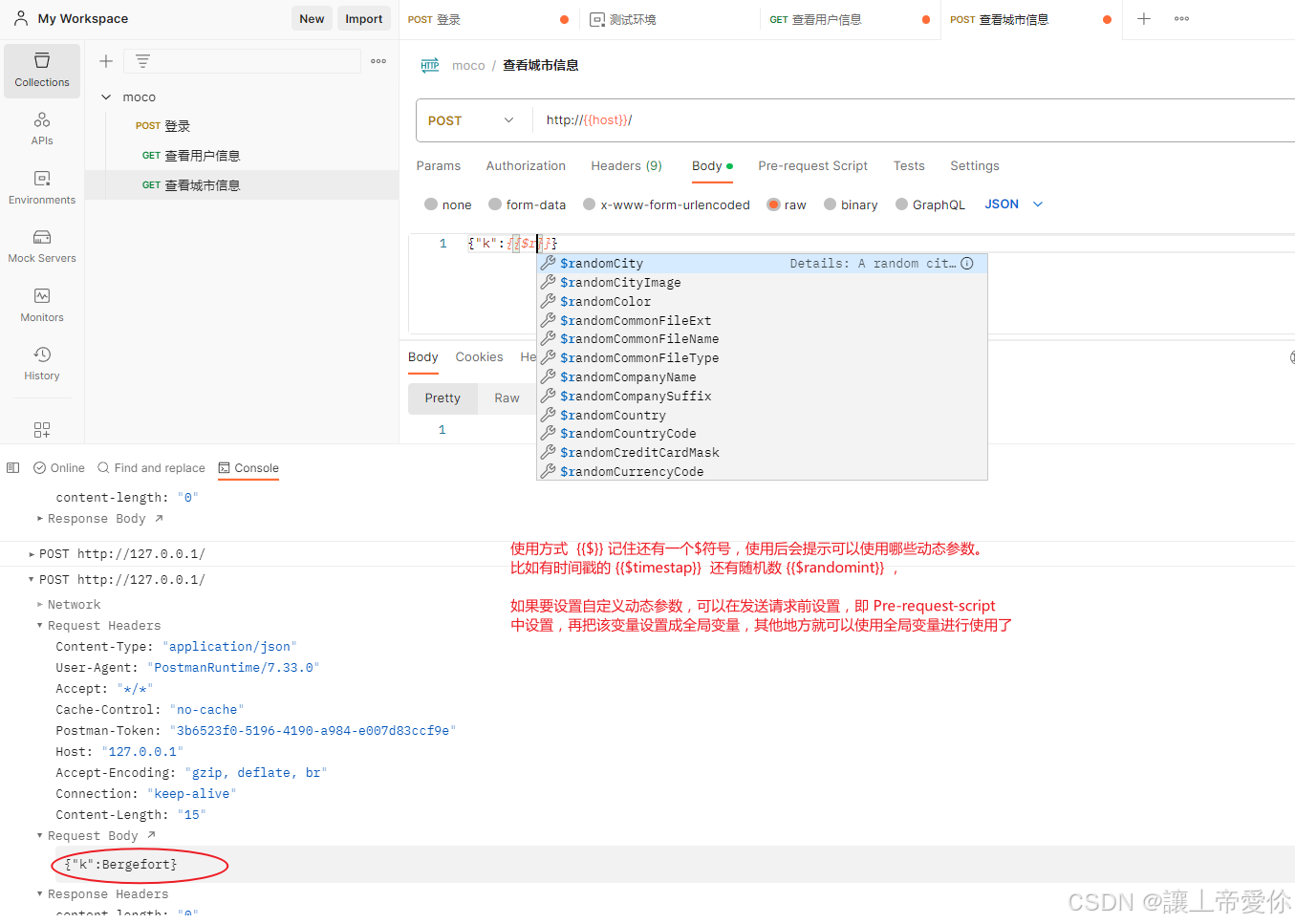
Task: Switch to response Cookies tab
Action: [x=479, y=357]
